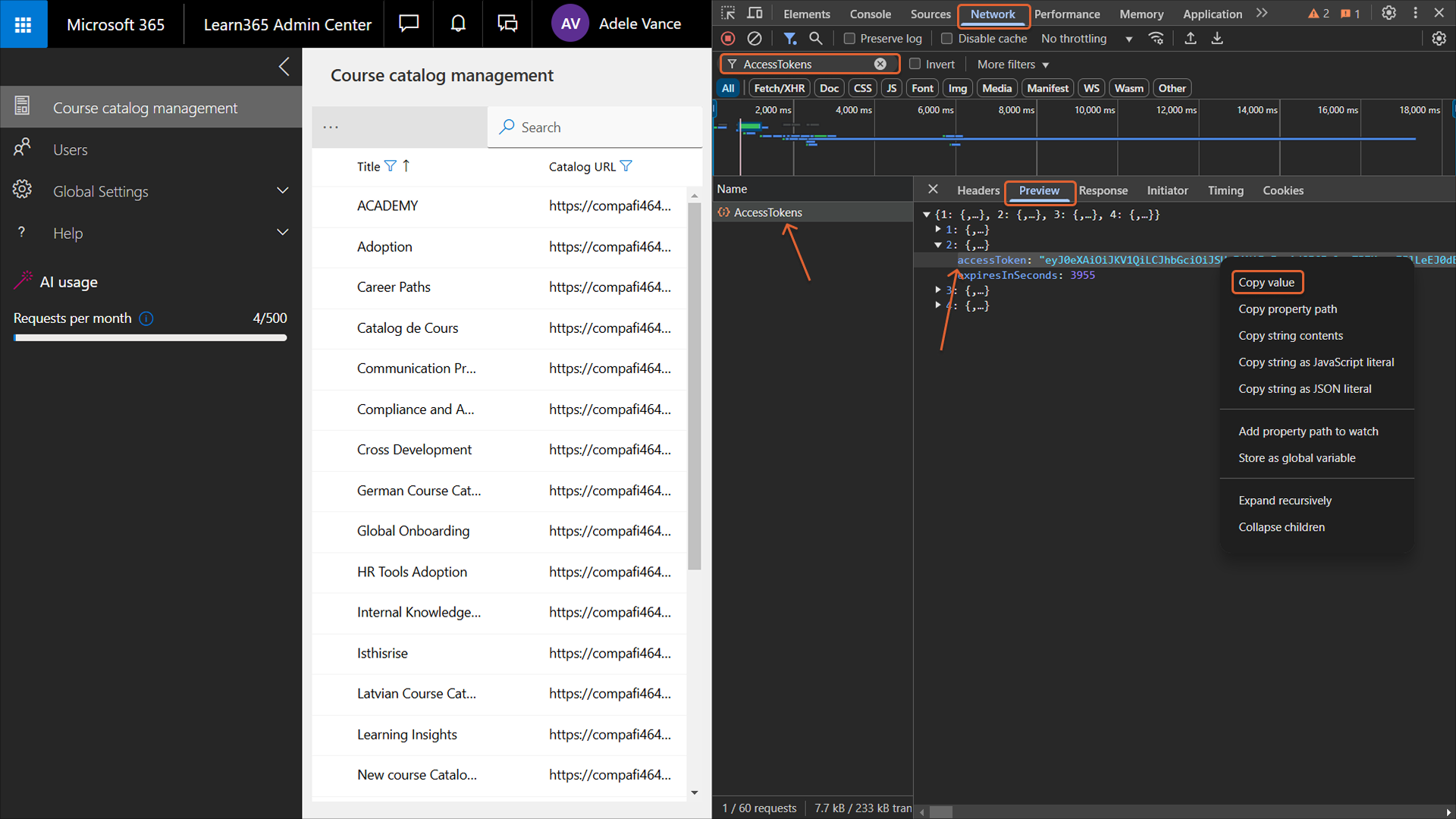The image size is (1456, 819).
Task: Open the Microsoft 365 app launcher waffle
Action: pyautogui.click(x=23, y=24)
